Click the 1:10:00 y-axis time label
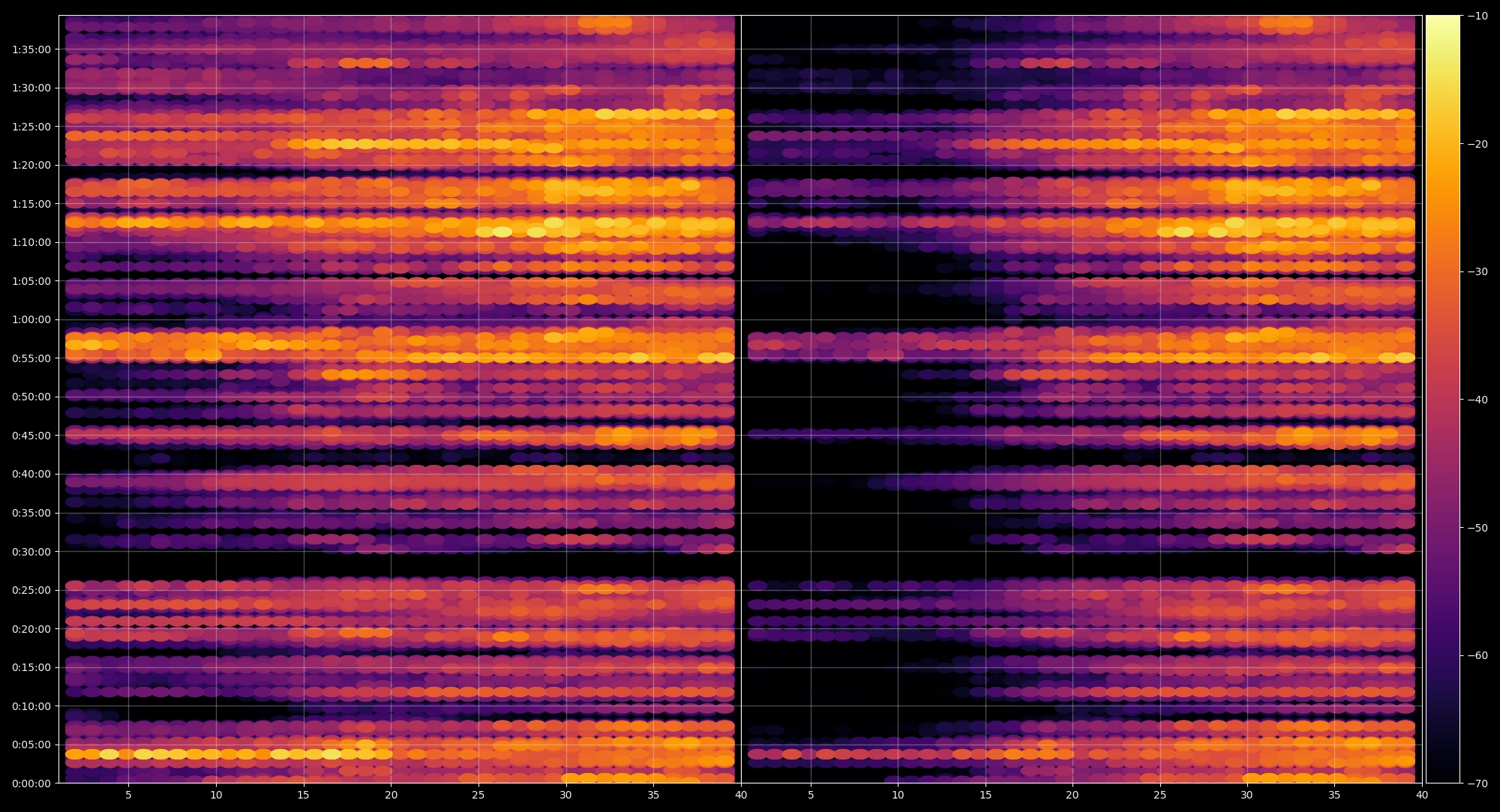 click(x=31, y=242)
